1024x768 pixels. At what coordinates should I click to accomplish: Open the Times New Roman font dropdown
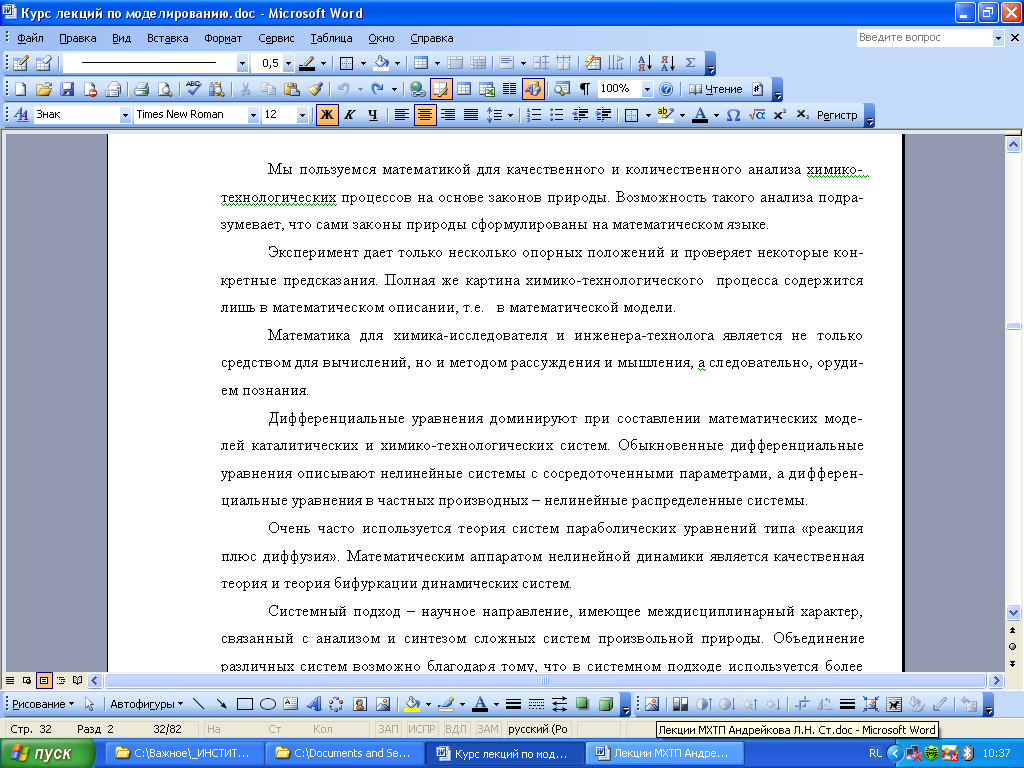pyautogui.click(x=253, y=115)
